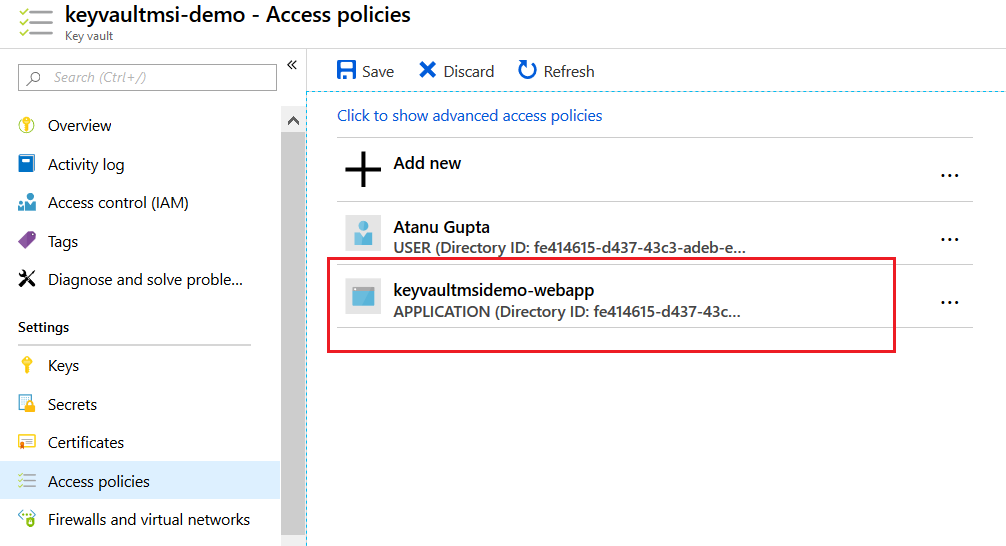Click the Firewalls and virtual networks icon
This screenshot has width=1006, height=546.
coord(27,518)
